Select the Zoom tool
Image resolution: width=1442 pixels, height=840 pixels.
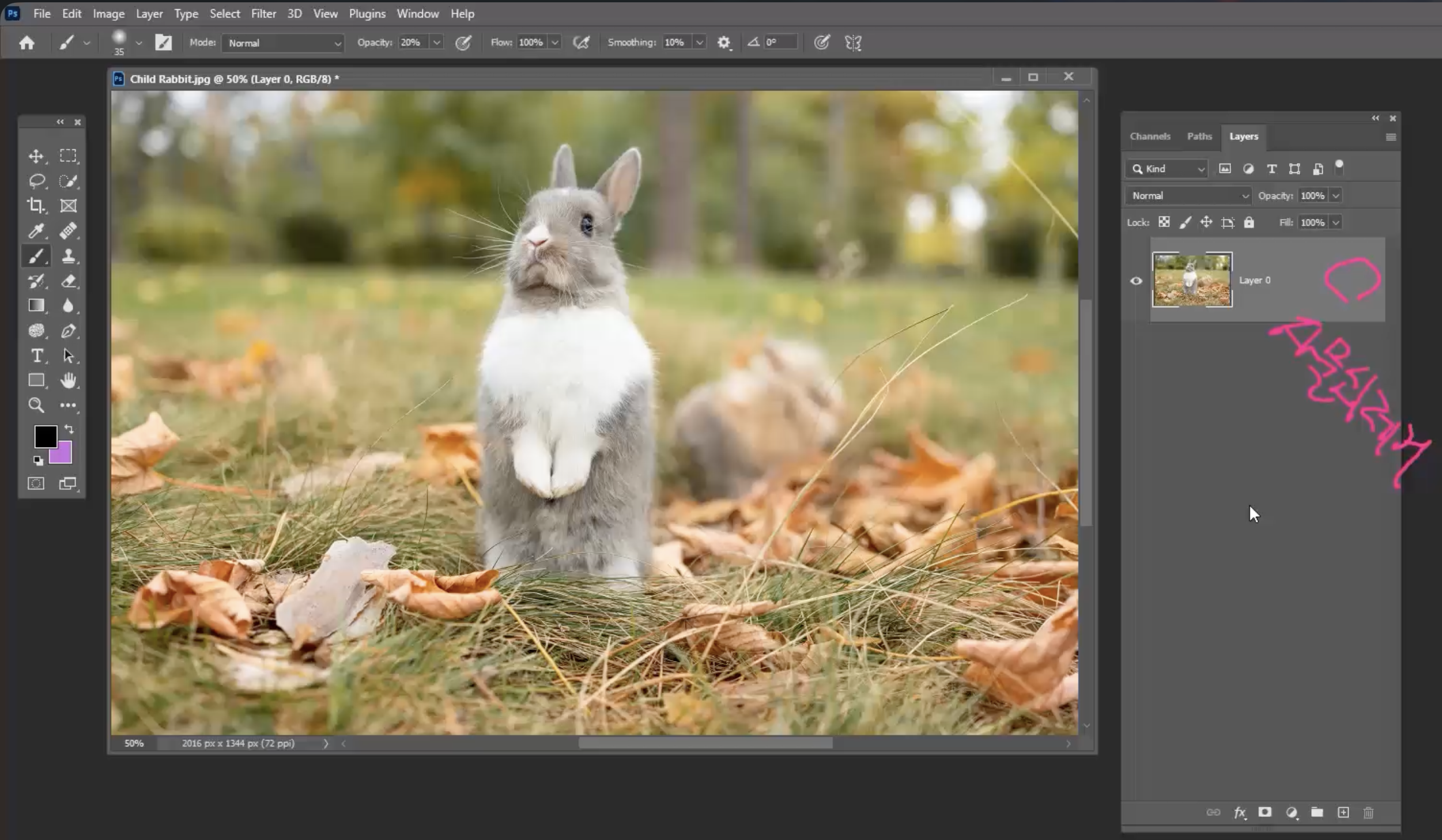point(36,405)
